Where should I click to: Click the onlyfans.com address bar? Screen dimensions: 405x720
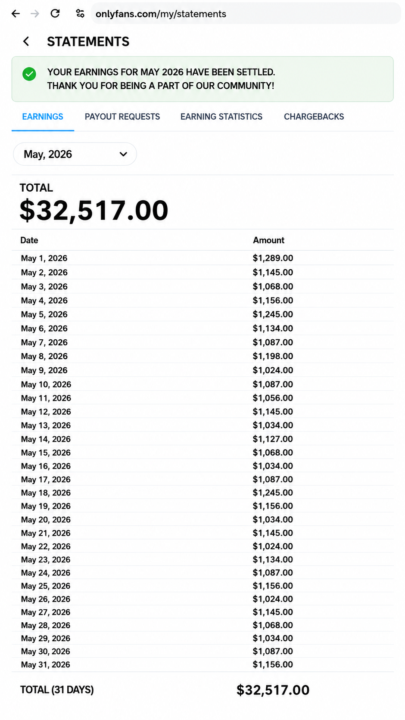[x=246, y=14]
